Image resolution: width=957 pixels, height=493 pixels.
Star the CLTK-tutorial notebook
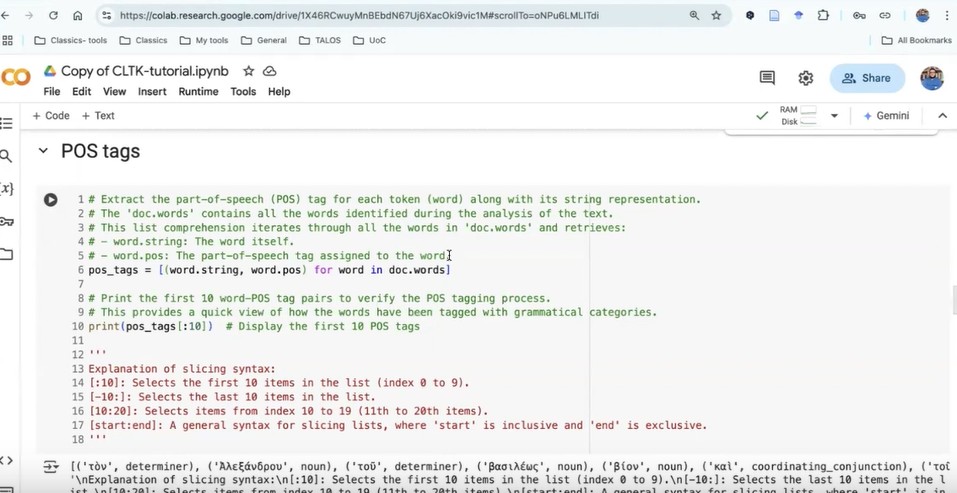[248, 71]
